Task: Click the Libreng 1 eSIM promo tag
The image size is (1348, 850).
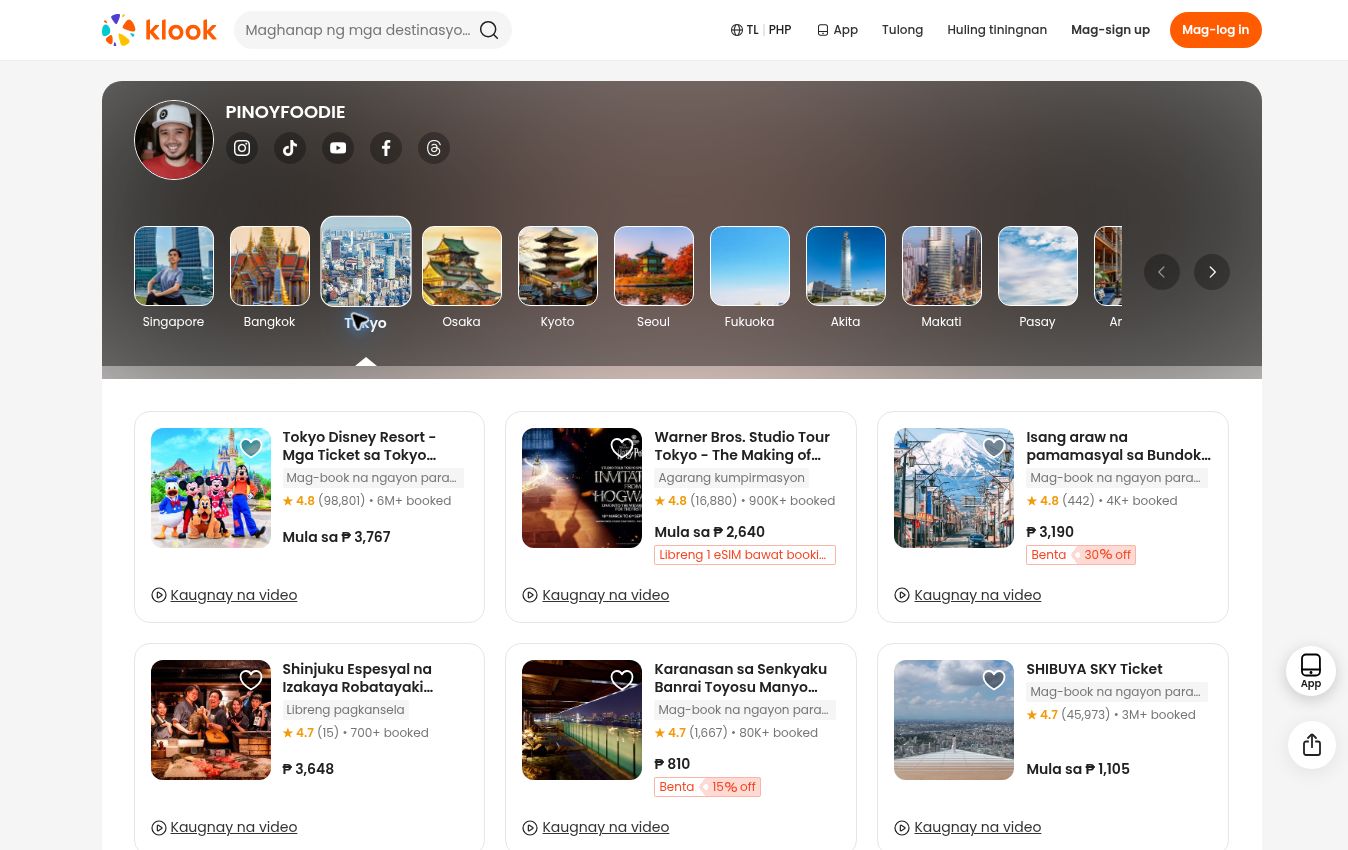Action: [745, 555]
